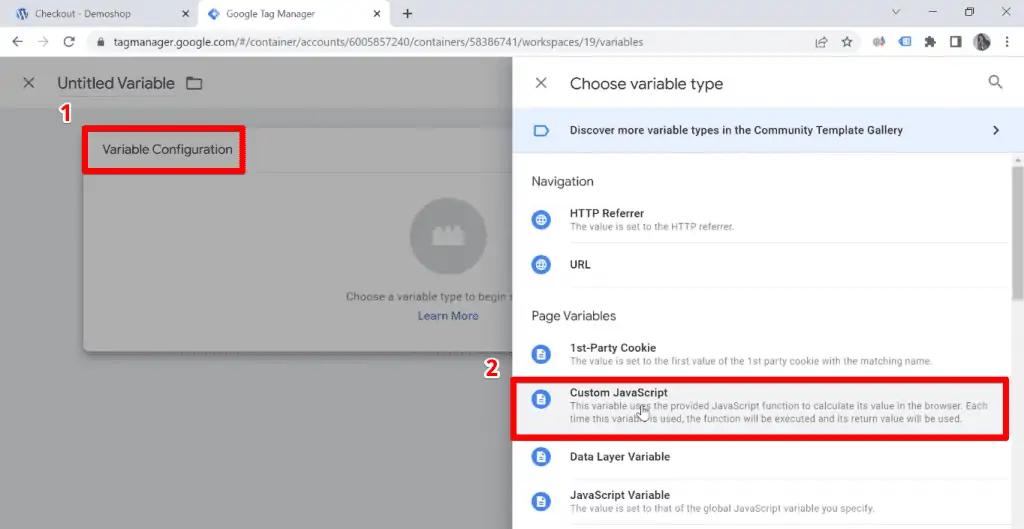Open a new browser tab
The width and height of the screenshot is (1024, 529).
click(x=408, y=14)
